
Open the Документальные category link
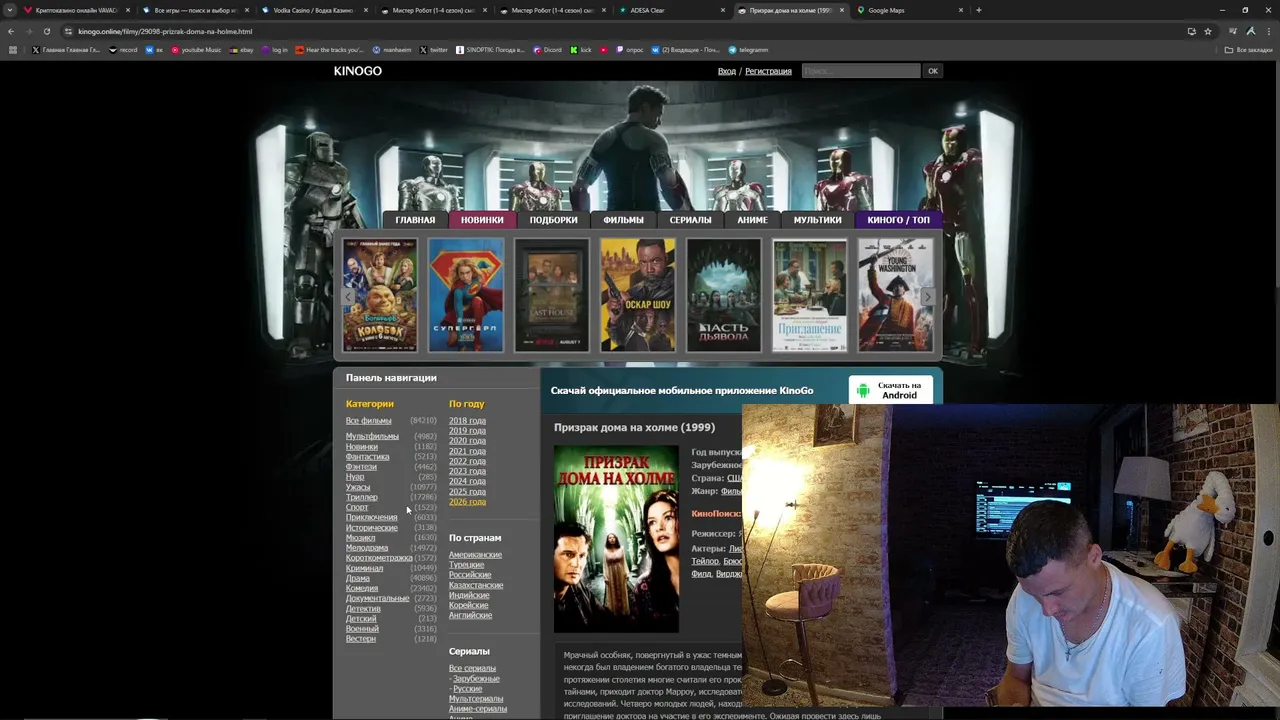point(378,598)
